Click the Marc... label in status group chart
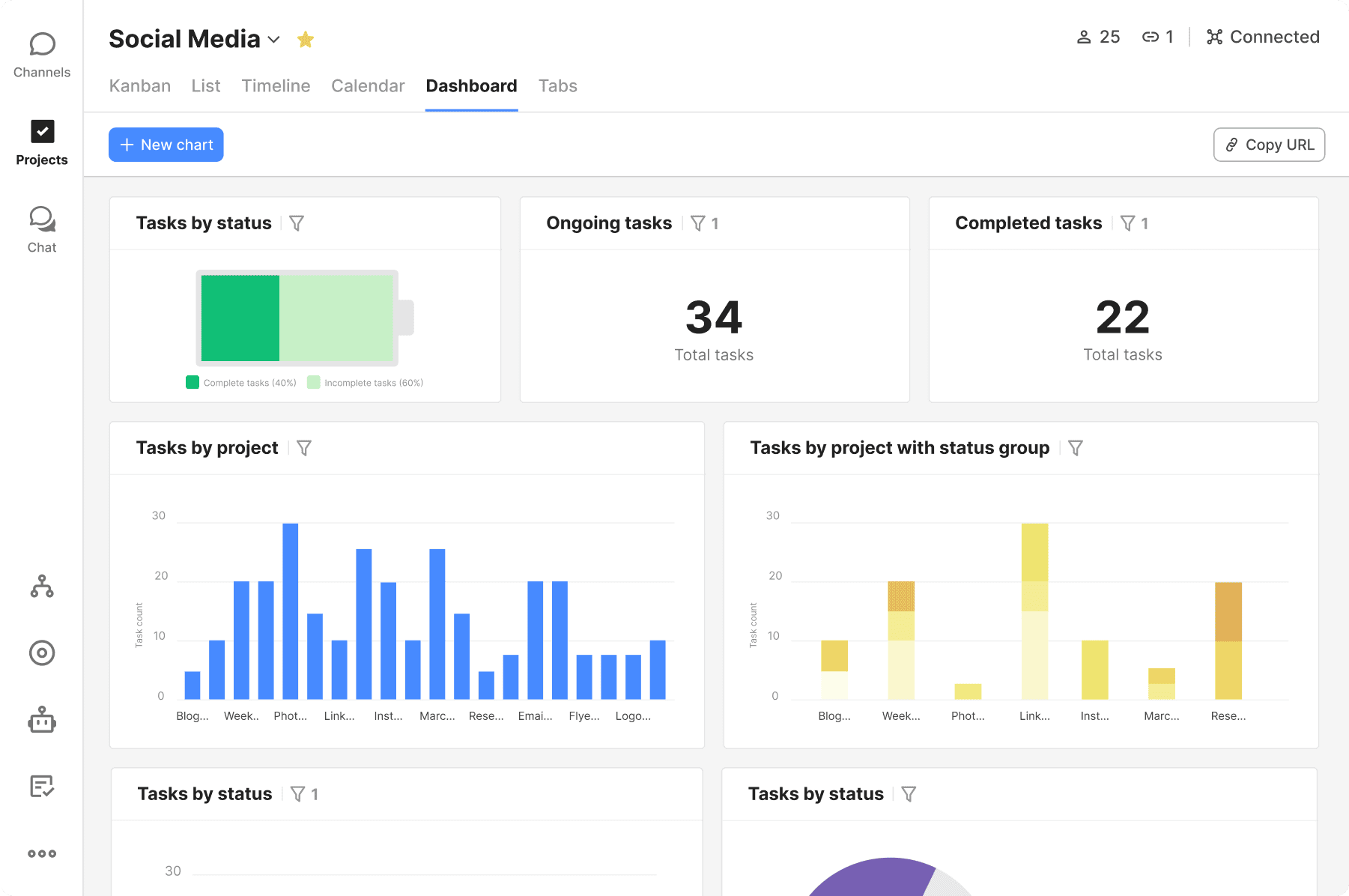The height and width of the screenshot is (896, 1349). pyautogui.click(x=1162, y=716)
